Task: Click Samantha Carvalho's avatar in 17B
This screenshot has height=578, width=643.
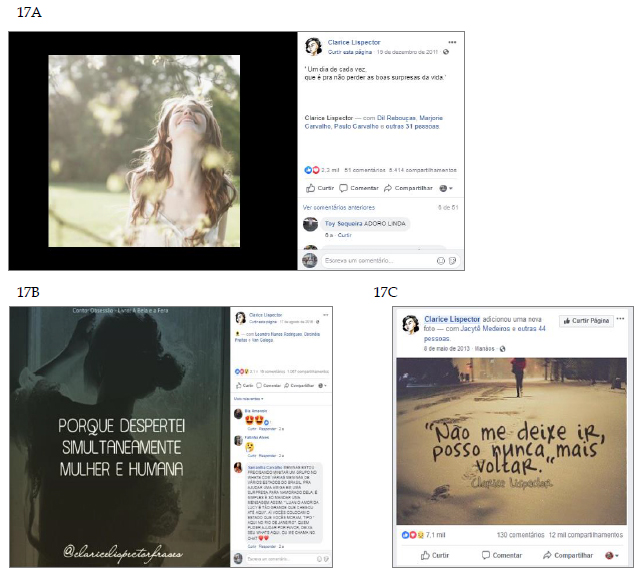Action: 238,468
